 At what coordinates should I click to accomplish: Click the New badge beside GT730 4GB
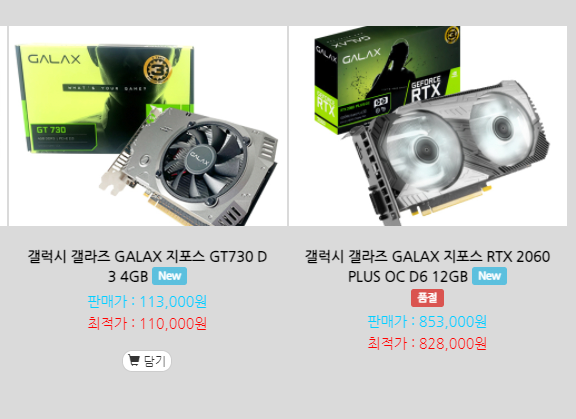coord(169,276)
